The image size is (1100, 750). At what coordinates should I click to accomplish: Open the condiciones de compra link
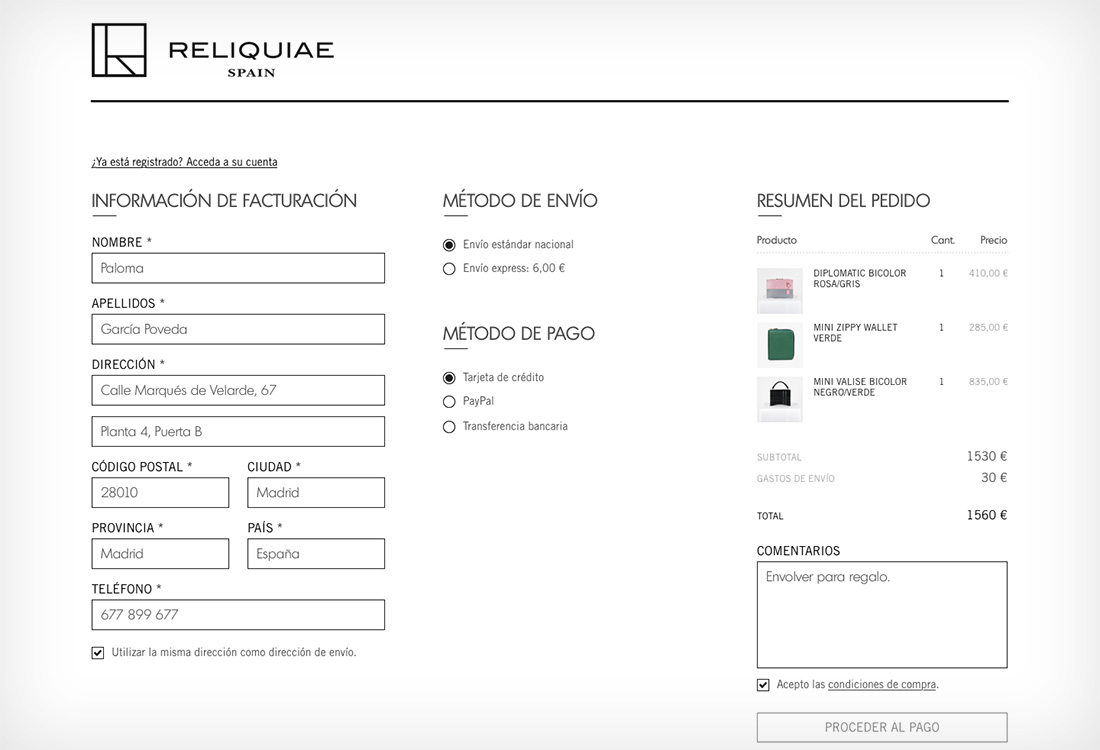(882, 685)
